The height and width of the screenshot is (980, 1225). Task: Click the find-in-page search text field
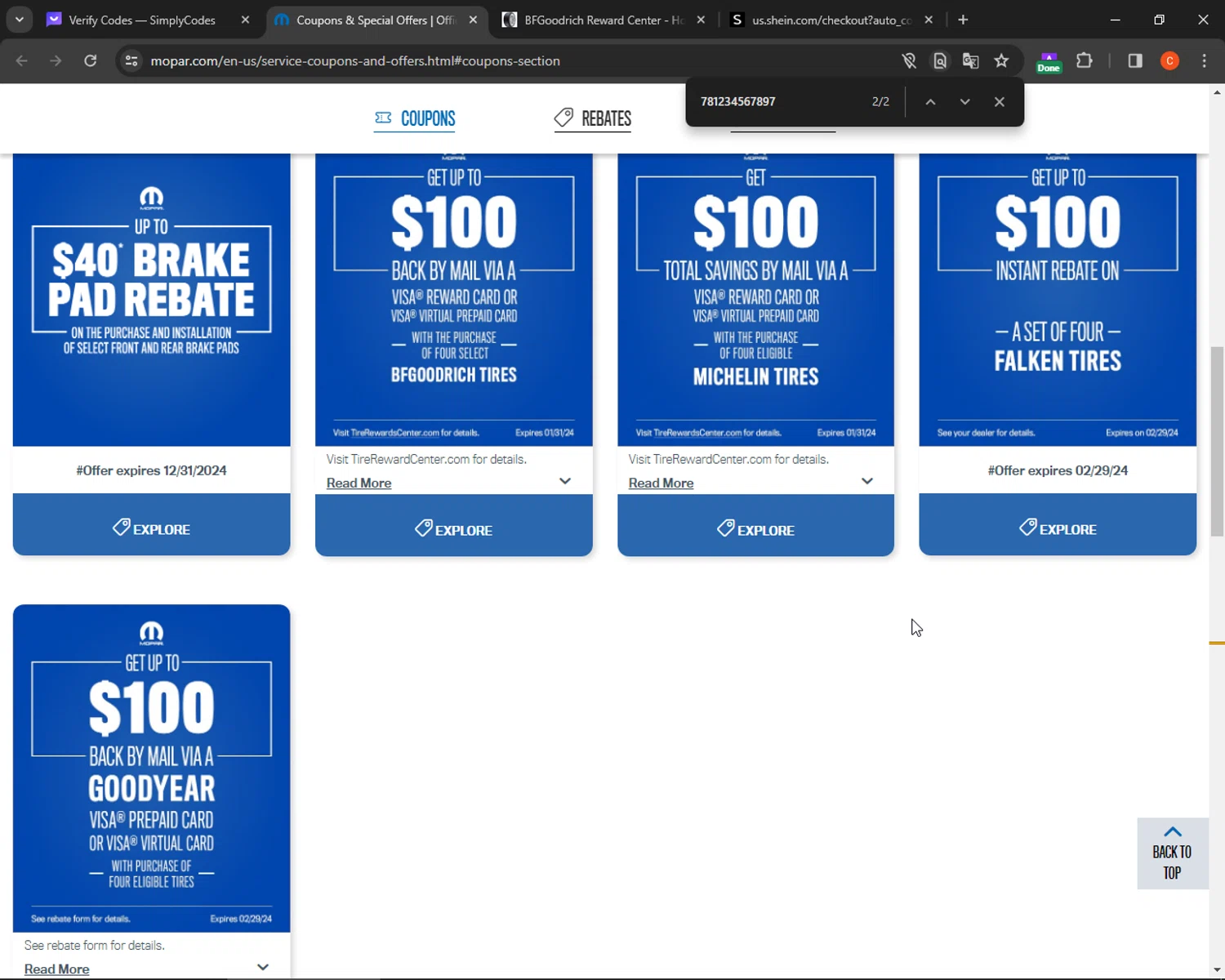pyautogui.click(x=776, y=101)
